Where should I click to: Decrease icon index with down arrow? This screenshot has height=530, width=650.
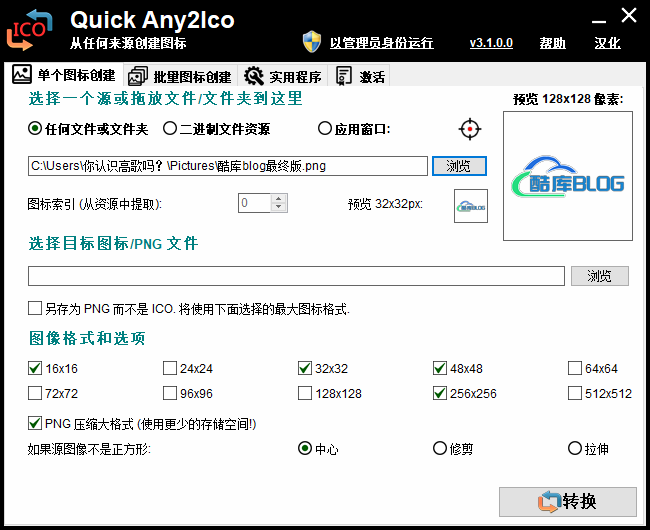tap(279, 207)
